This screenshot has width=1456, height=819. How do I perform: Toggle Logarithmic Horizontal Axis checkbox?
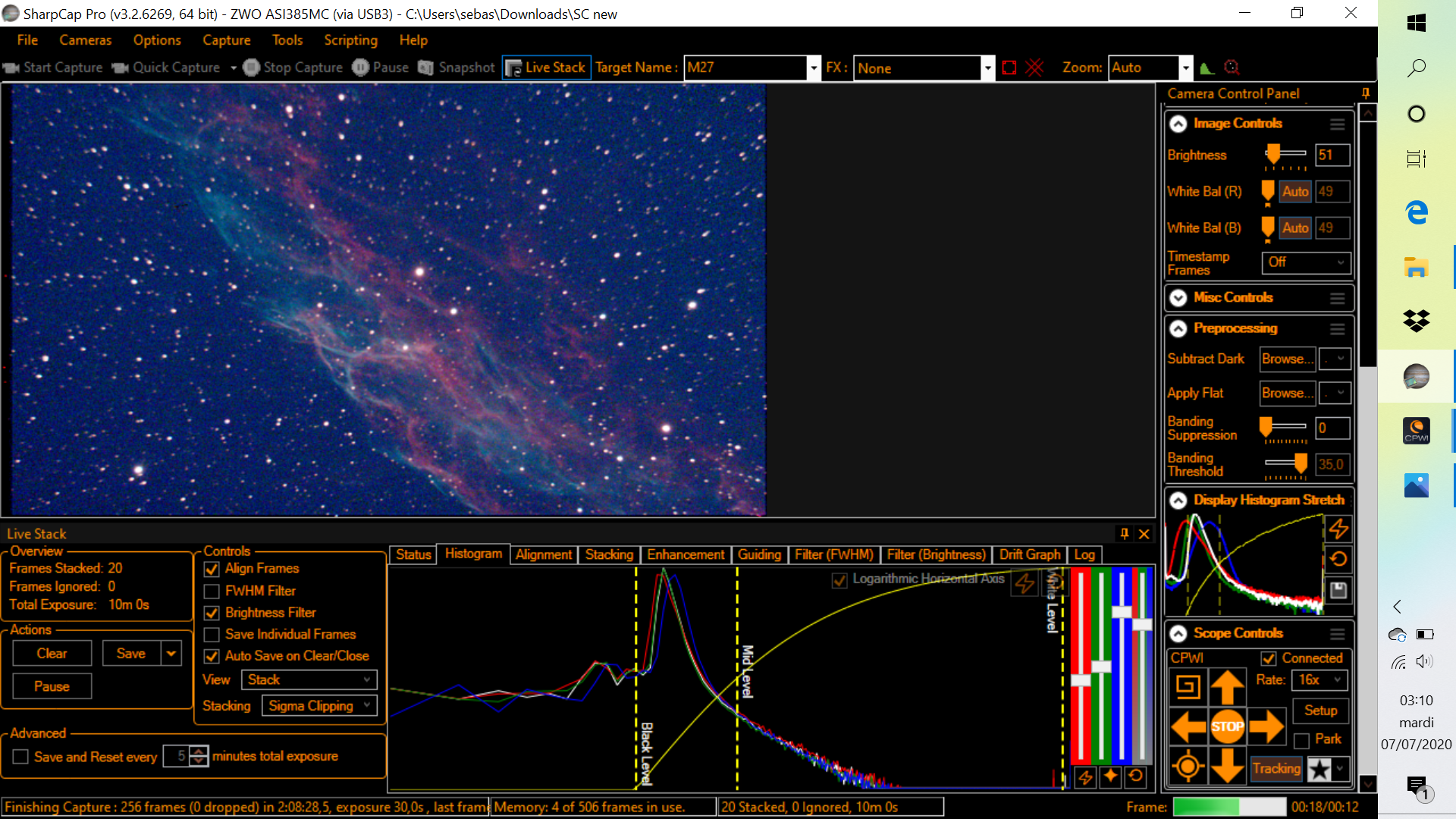839,581
